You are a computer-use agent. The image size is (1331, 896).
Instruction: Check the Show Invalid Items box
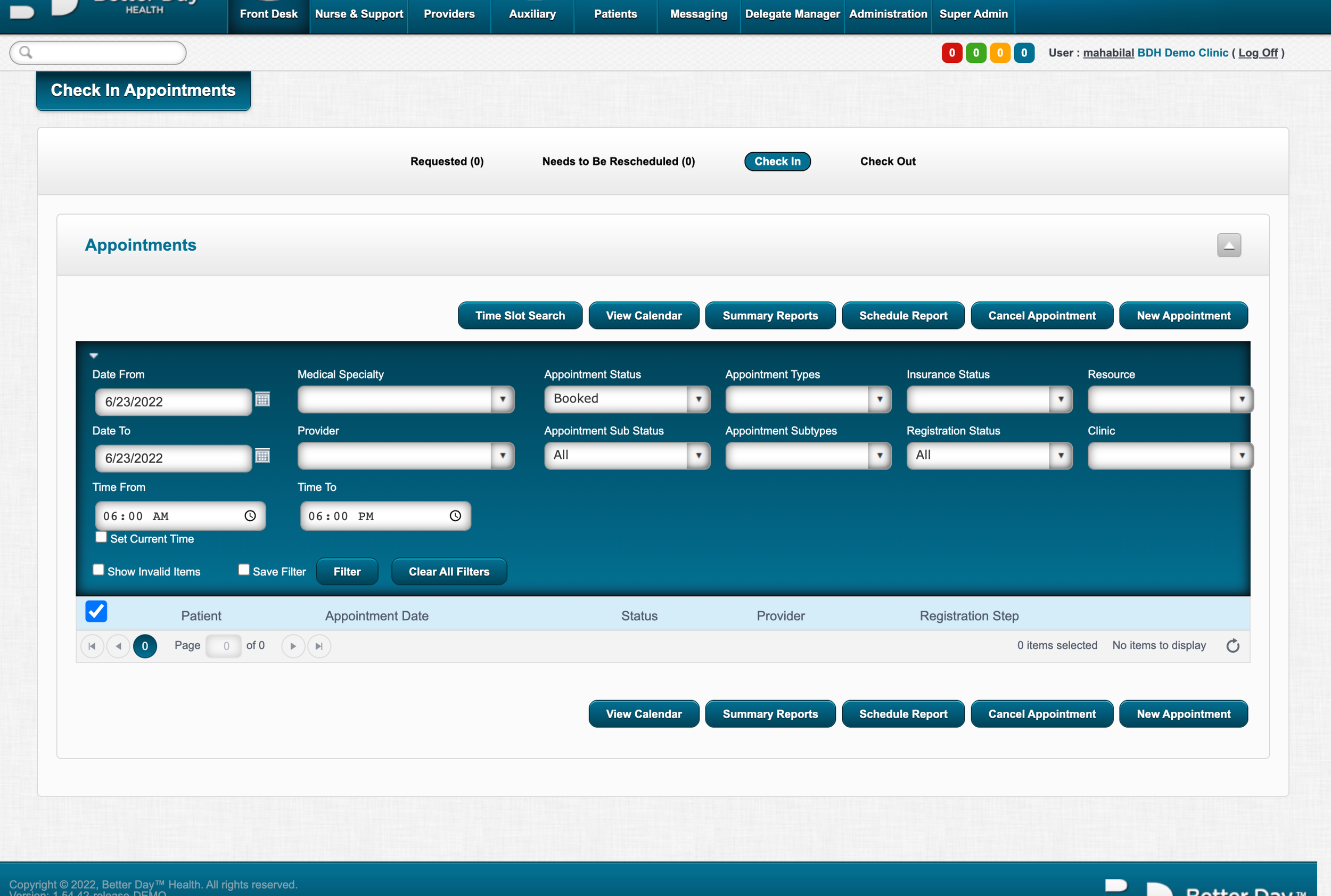[98, 570]
